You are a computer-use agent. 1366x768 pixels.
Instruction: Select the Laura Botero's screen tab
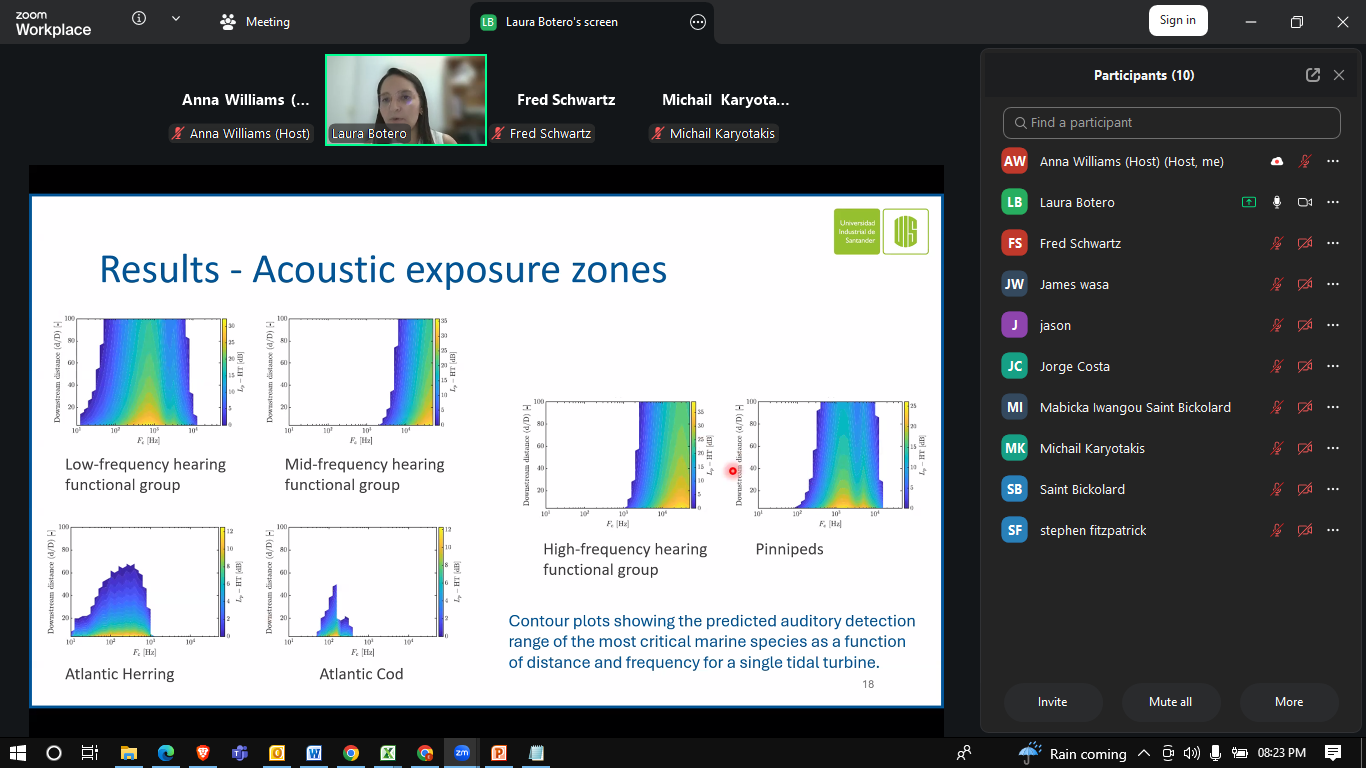point(594,22)
